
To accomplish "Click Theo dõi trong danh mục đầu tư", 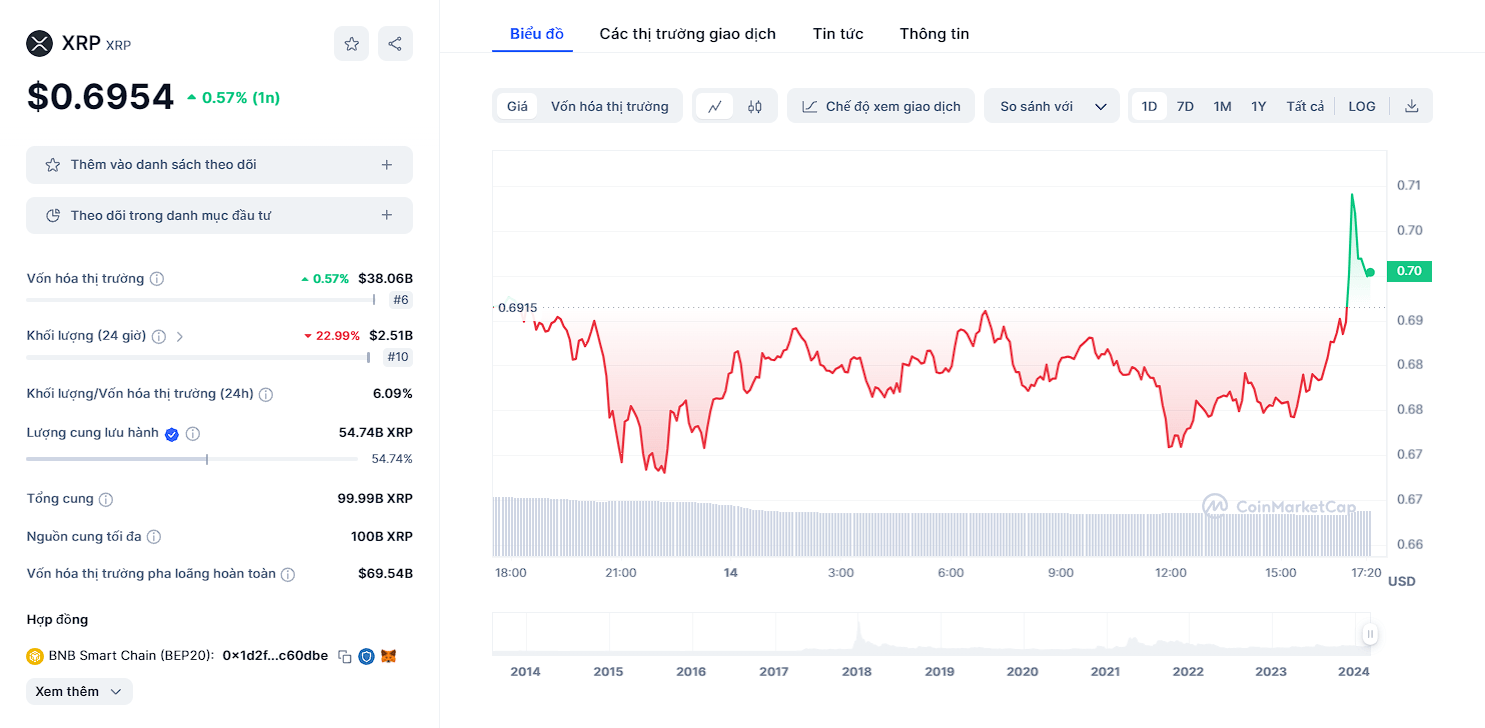I will click(x=219, y=215).
